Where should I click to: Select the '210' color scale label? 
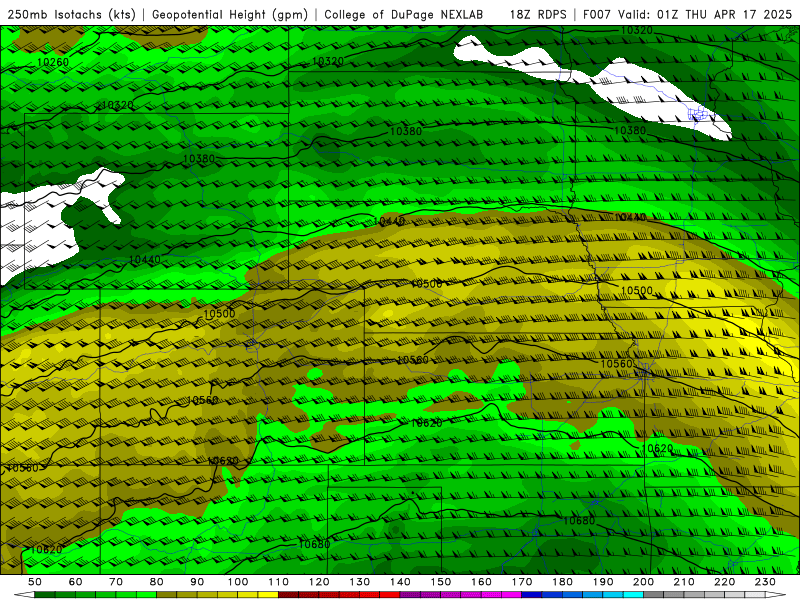(x=684, y=582)
